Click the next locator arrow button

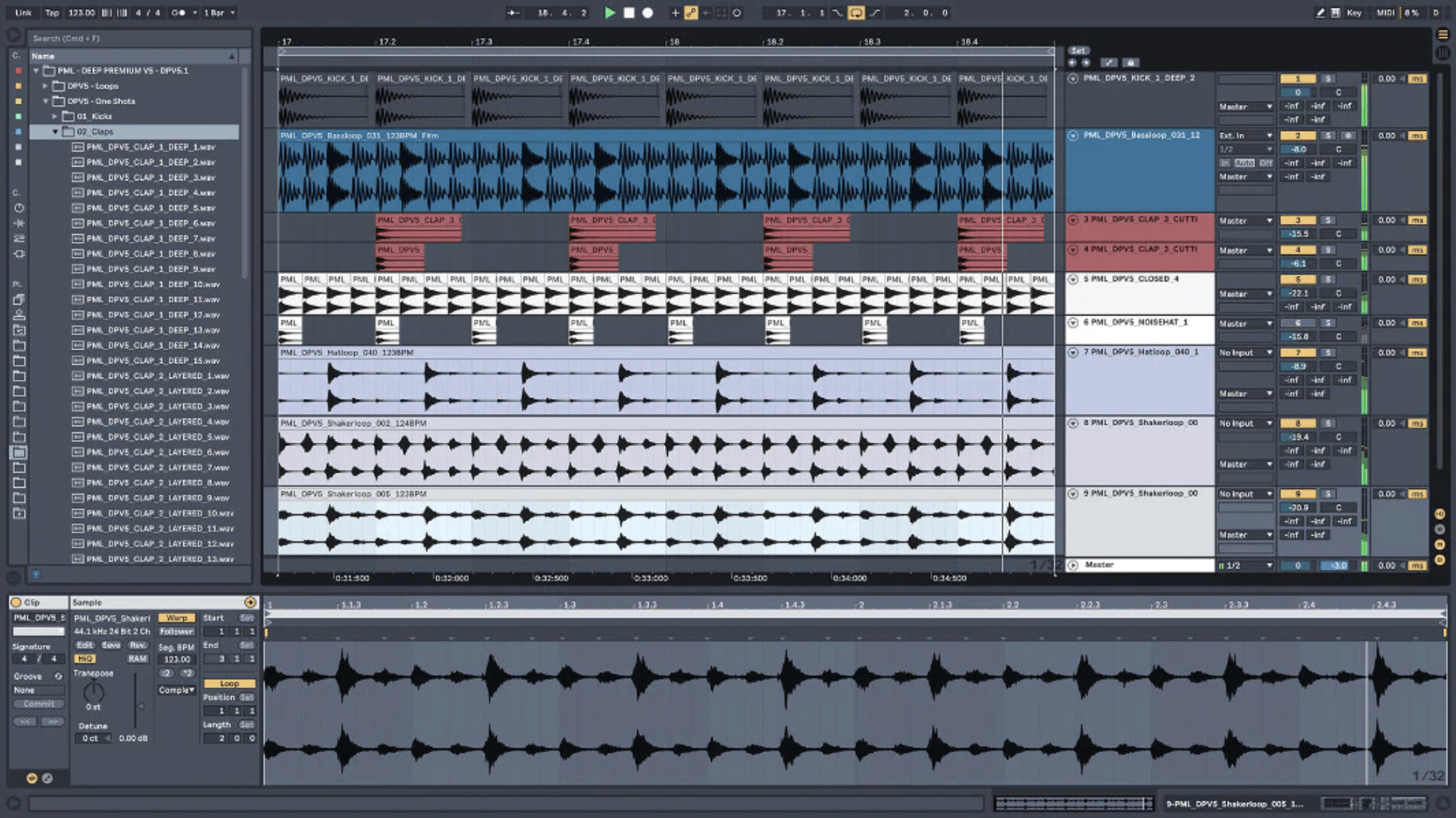1086,62
